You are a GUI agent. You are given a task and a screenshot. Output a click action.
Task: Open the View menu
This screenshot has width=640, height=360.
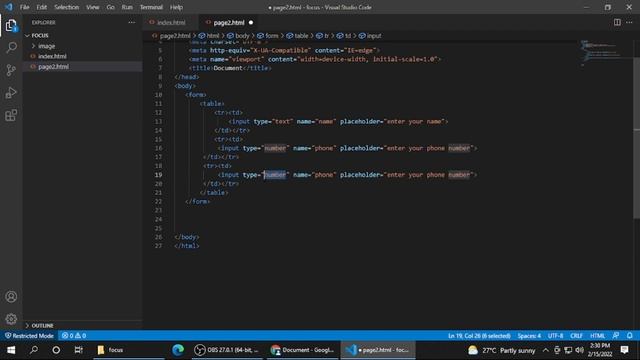93,7
